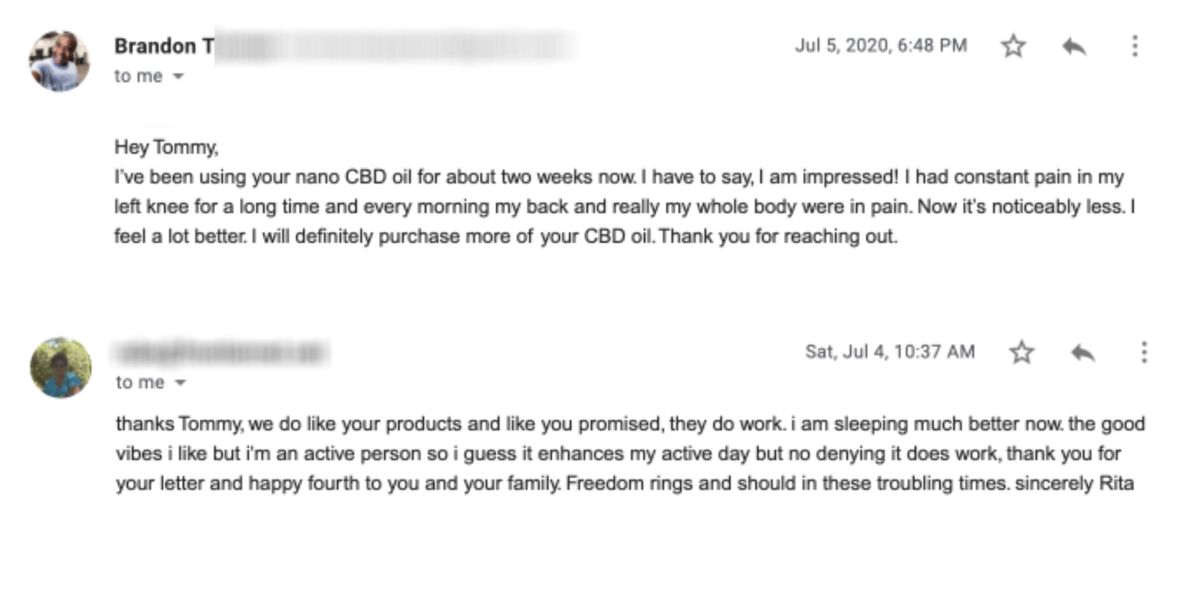The width and height of the screenshot is (1200, 597).
Task: Reply to Brandon T's message
Action: coord(1074,46)
